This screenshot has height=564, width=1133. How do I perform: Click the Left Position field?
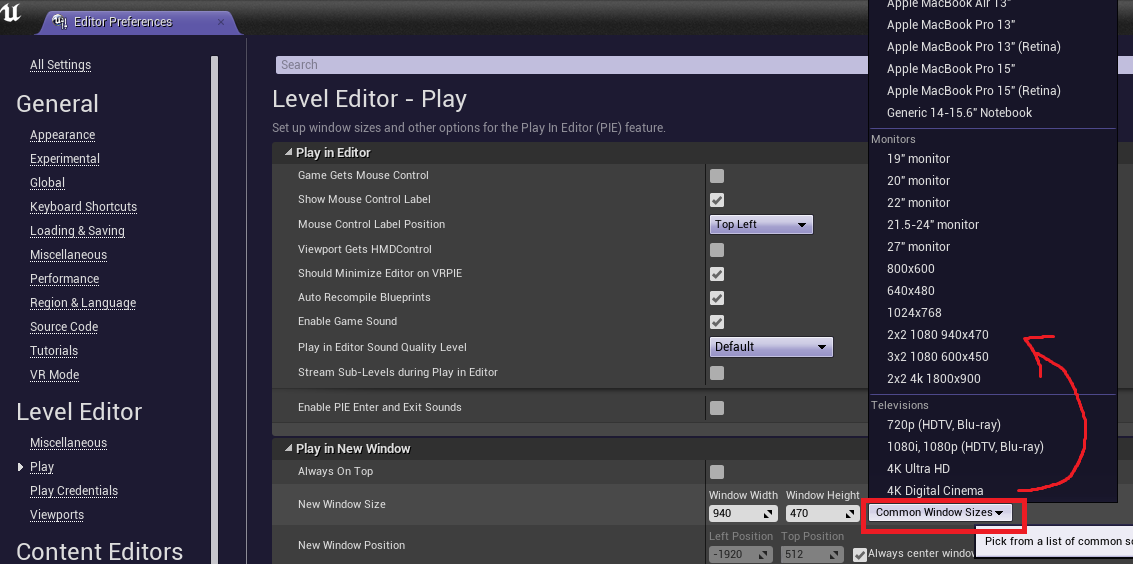[741, 555]
